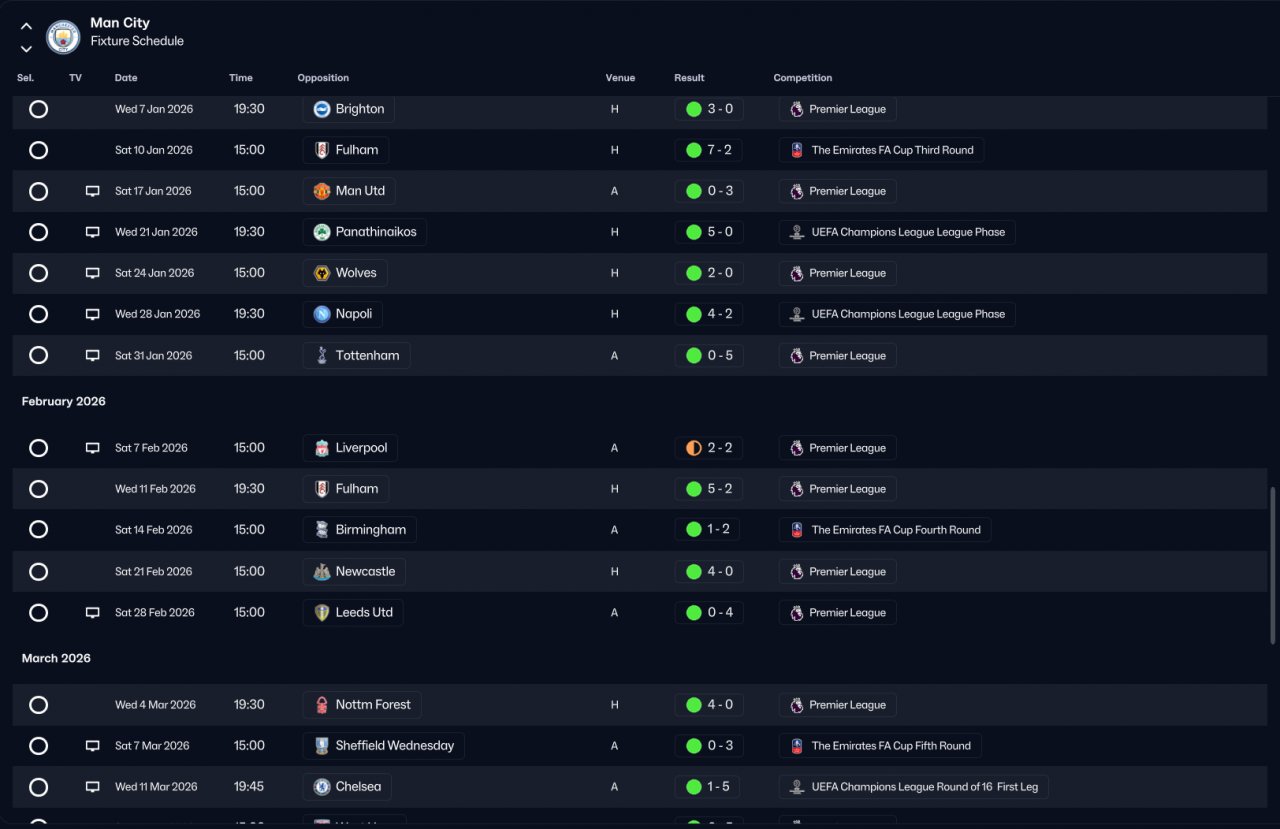The width and height of the screenshot is (1280, 829).
Task: Click the TV icon for Leeds Utd fixture
Action: click(x=92, y=612)
